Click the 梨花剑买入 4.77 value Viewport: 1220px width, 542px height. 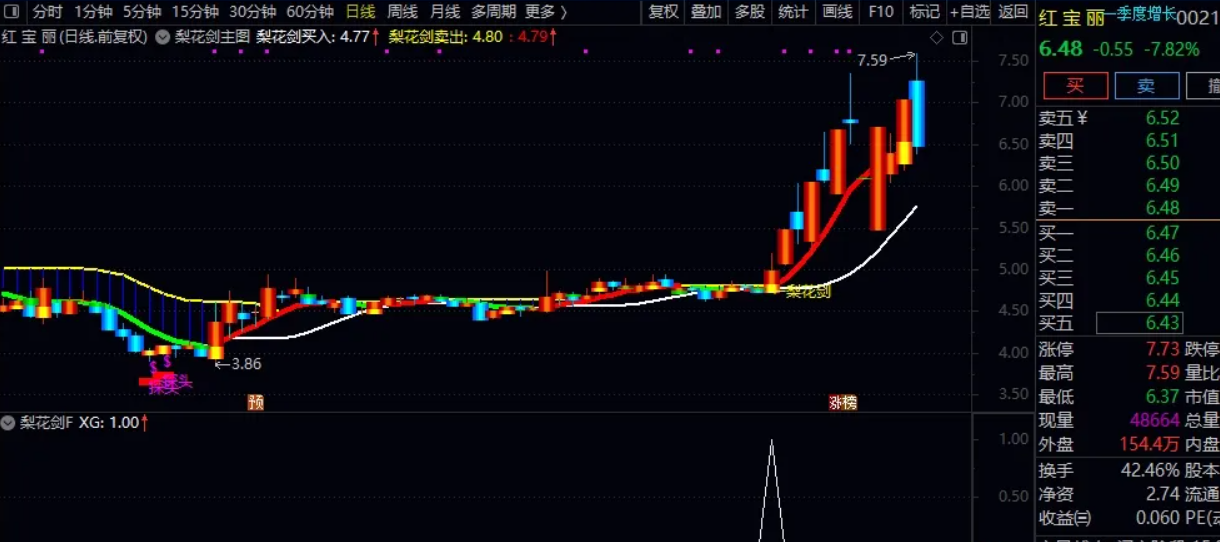tap(317, 37)
